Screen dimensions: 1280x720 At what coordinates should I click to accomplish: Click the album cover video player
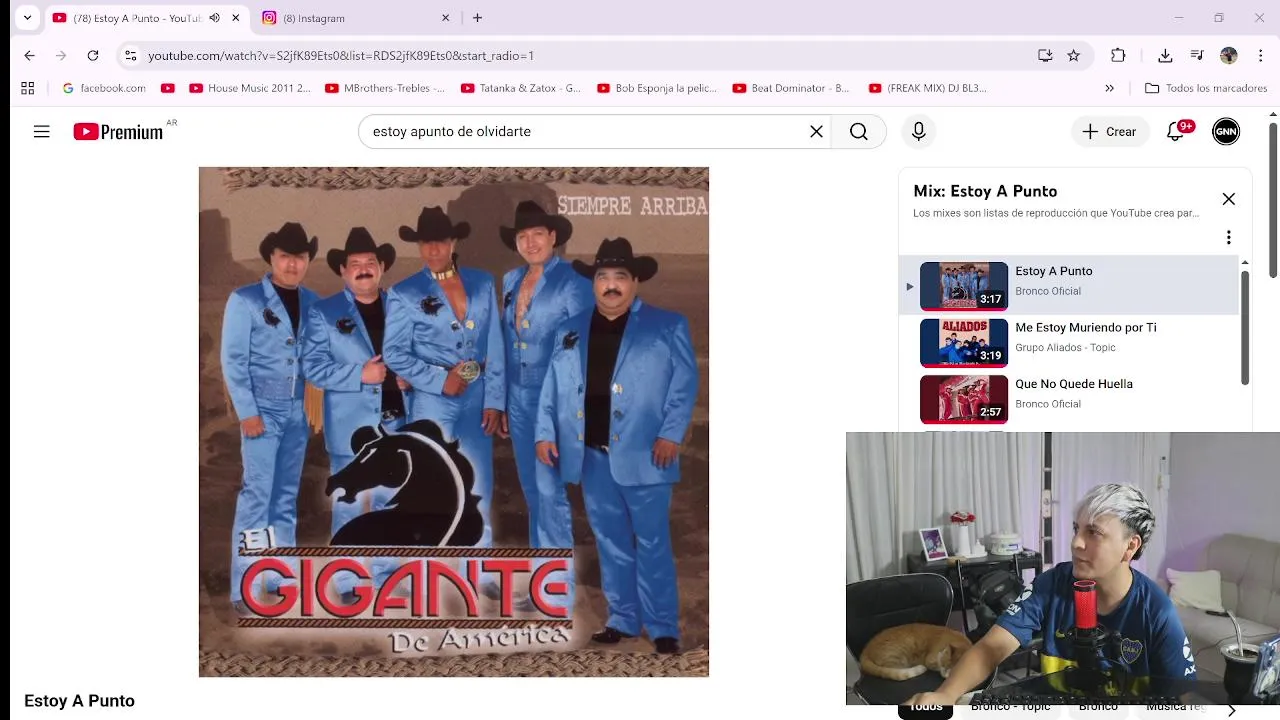click(x=454, y=422)
